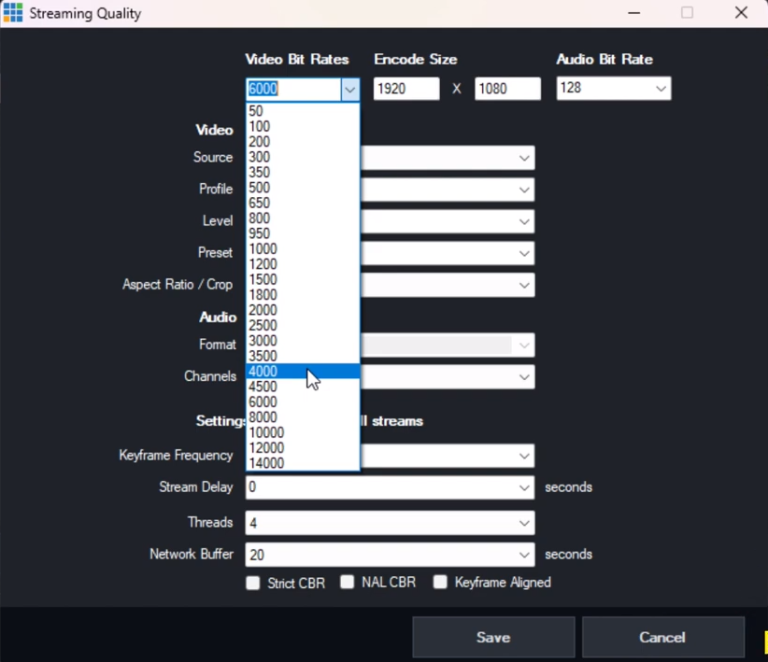This screenshot has height=662, width=768.
Task: Open the Network Buffer dropdown
Action: (x=390, y=555)
